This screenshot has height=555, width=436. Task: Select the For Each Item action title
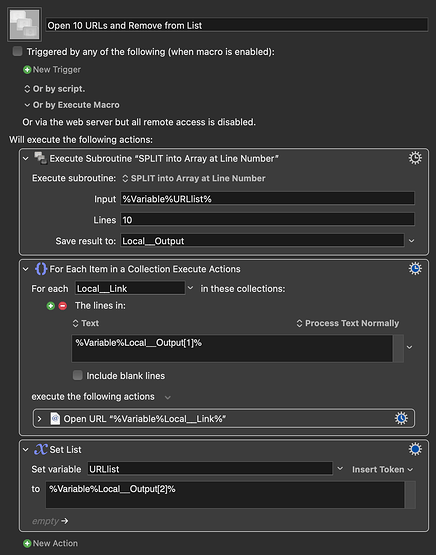coord(145,269)
